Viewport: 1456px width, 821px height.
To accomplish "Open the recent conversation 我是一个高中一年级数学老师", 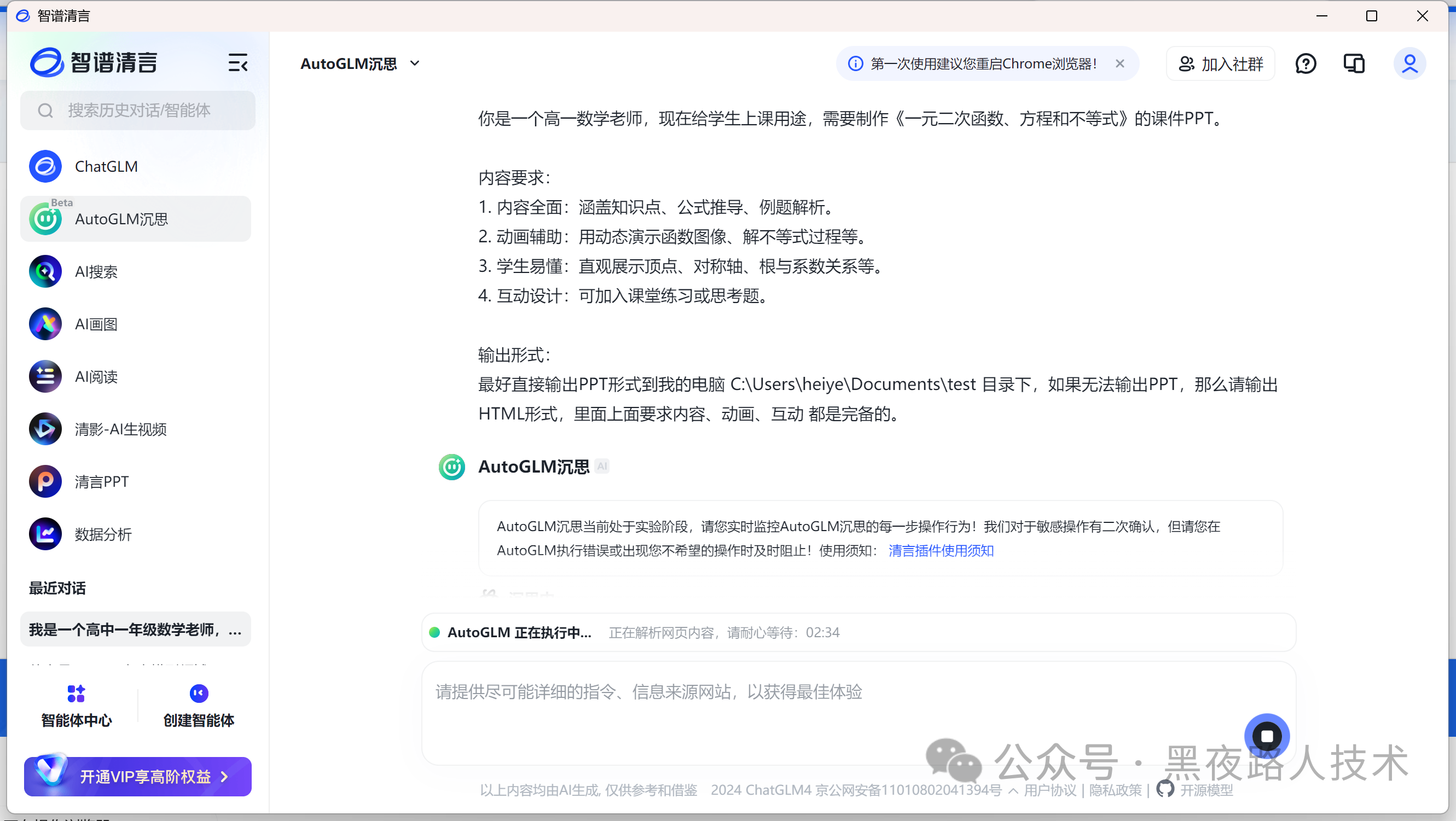I will click(x=136, y=630).
